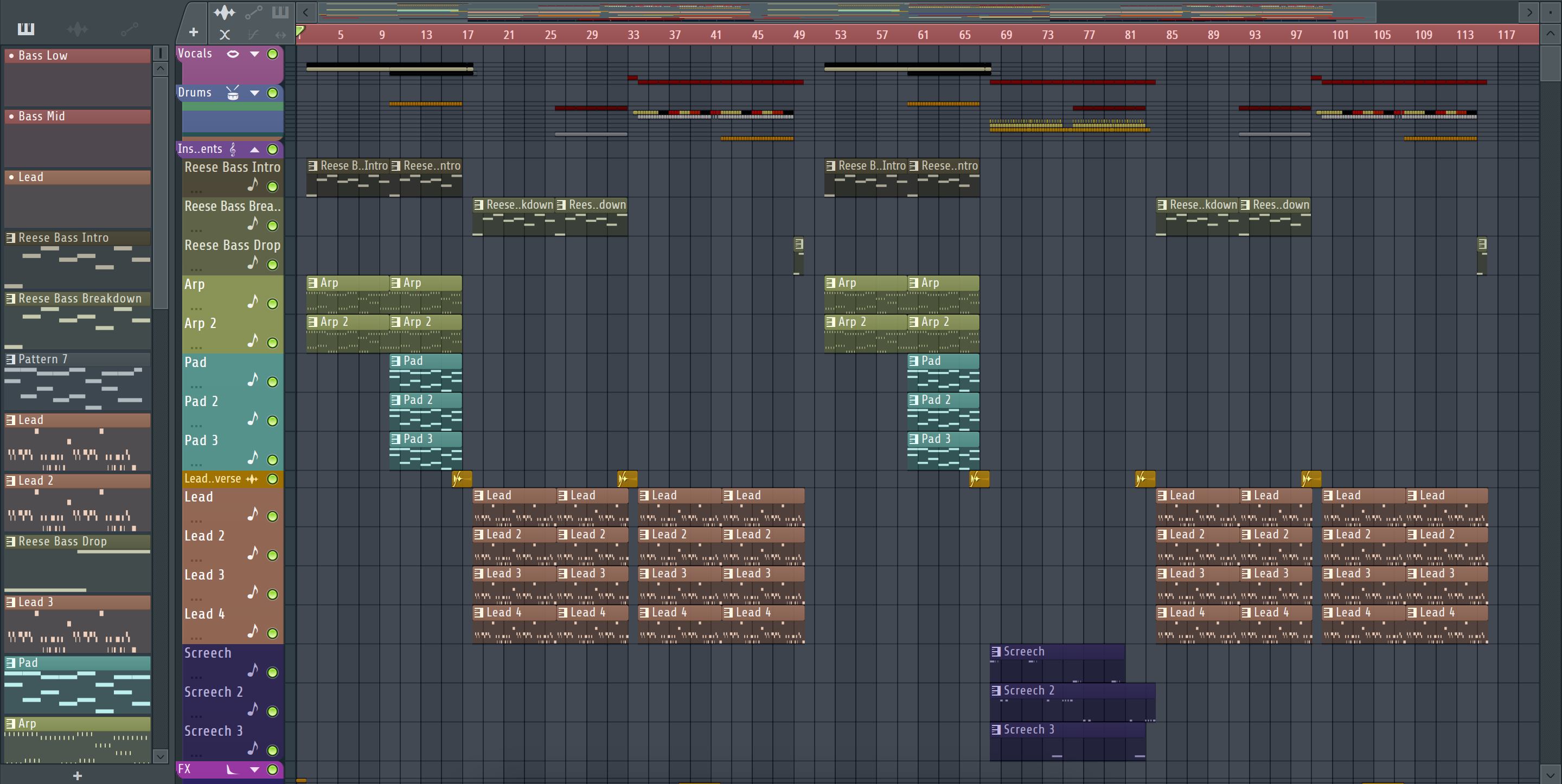Focus pattern clips in the playlist toolbar
Viewport: 1562px width, 784px height.
click(x=280, y=12)
